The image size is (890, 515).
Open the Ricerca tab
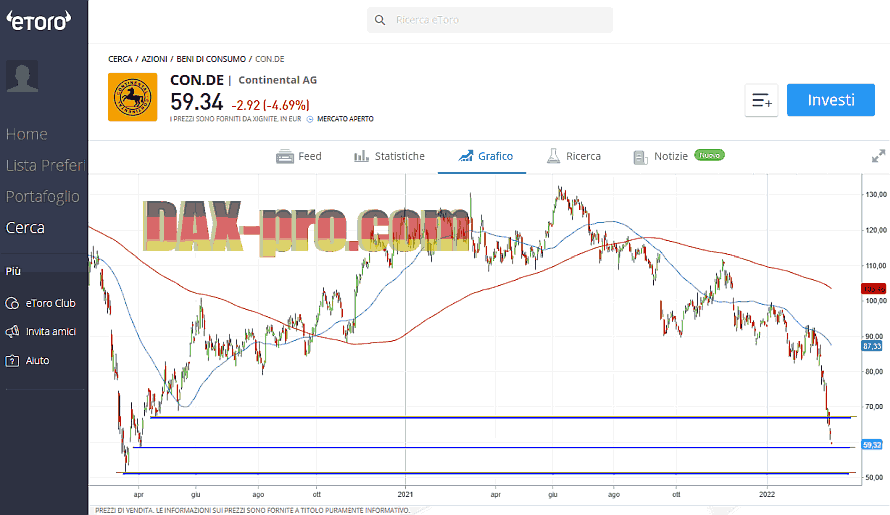point(573,156)
